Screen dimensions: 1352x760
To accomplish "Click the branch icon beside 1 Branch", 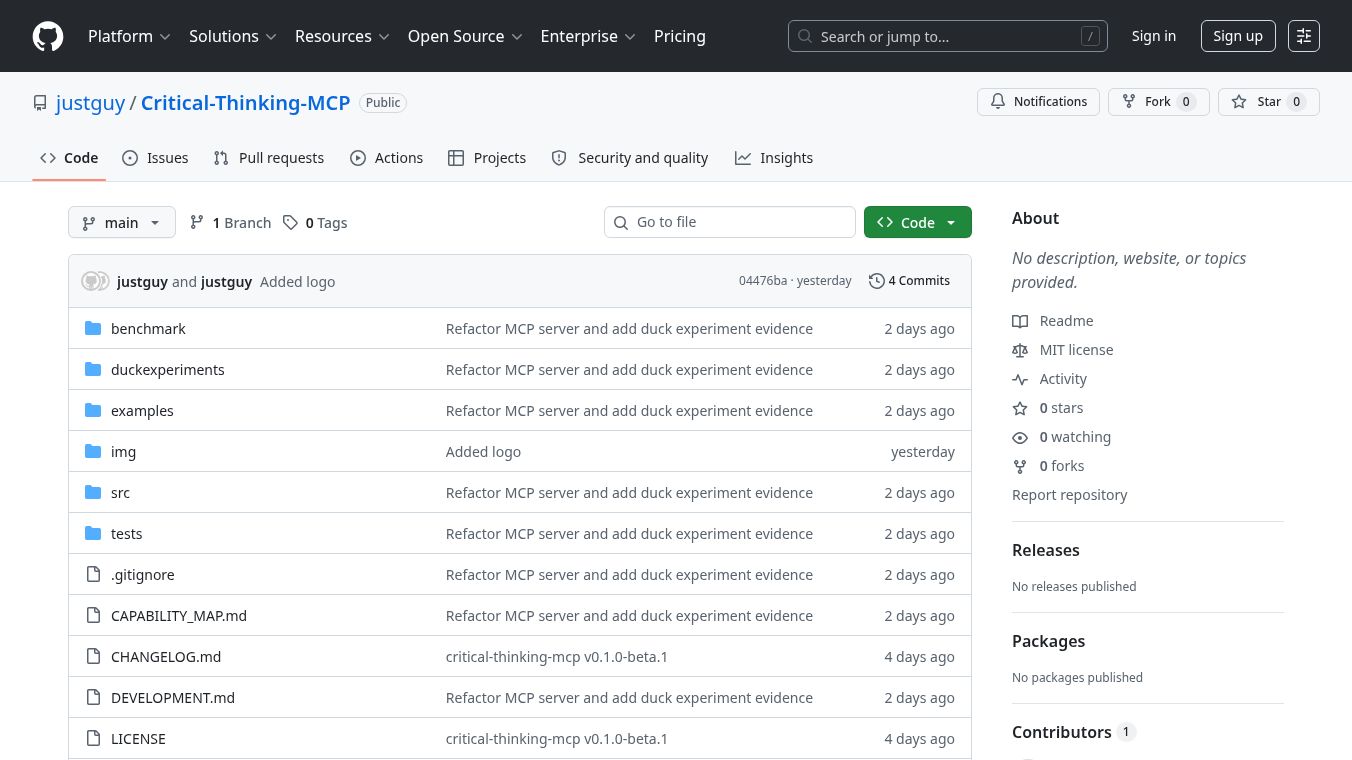I will pos(197,222).
